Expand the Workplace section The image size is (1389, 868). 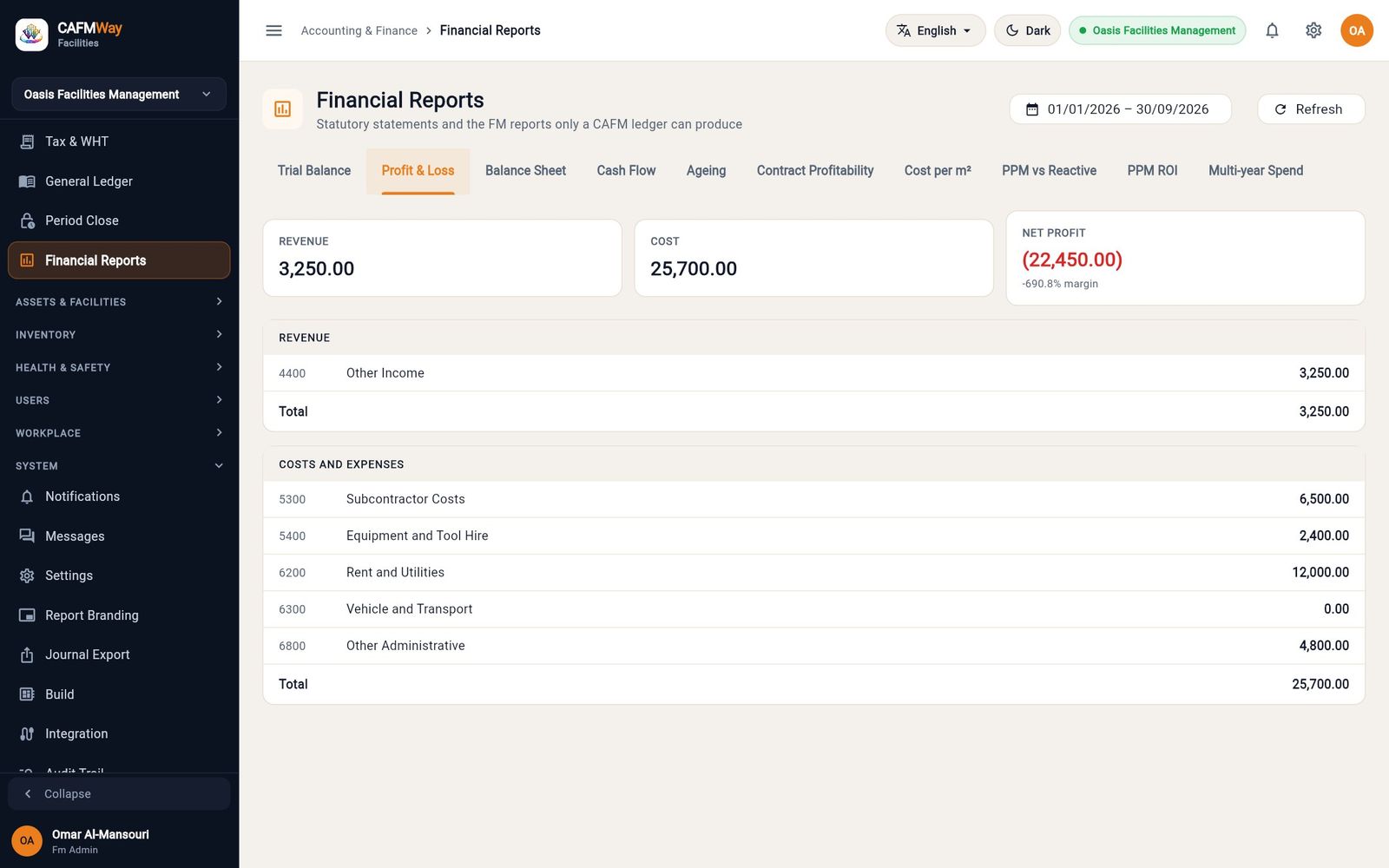pos(119,432)
